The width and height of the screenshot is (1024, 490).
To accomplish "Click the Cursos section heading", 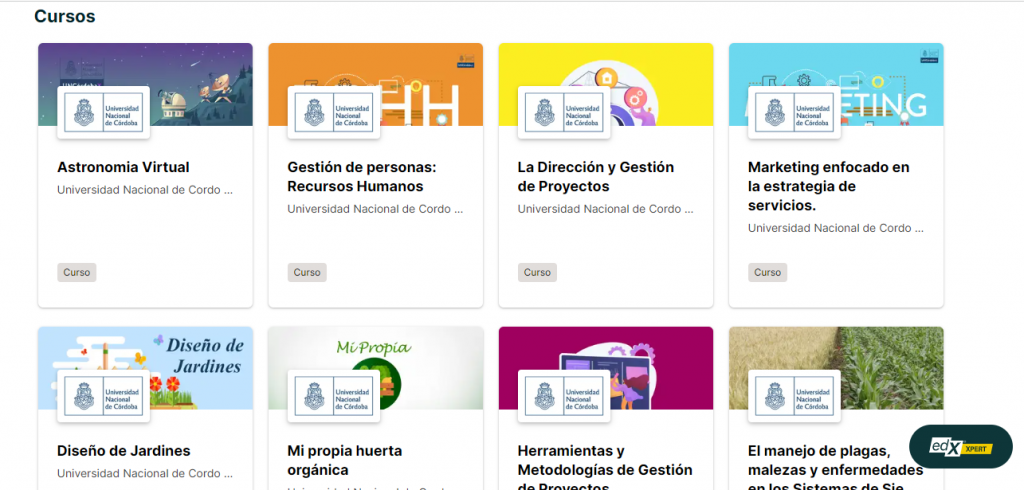I will pyautogui.click(x=65, y=16).
